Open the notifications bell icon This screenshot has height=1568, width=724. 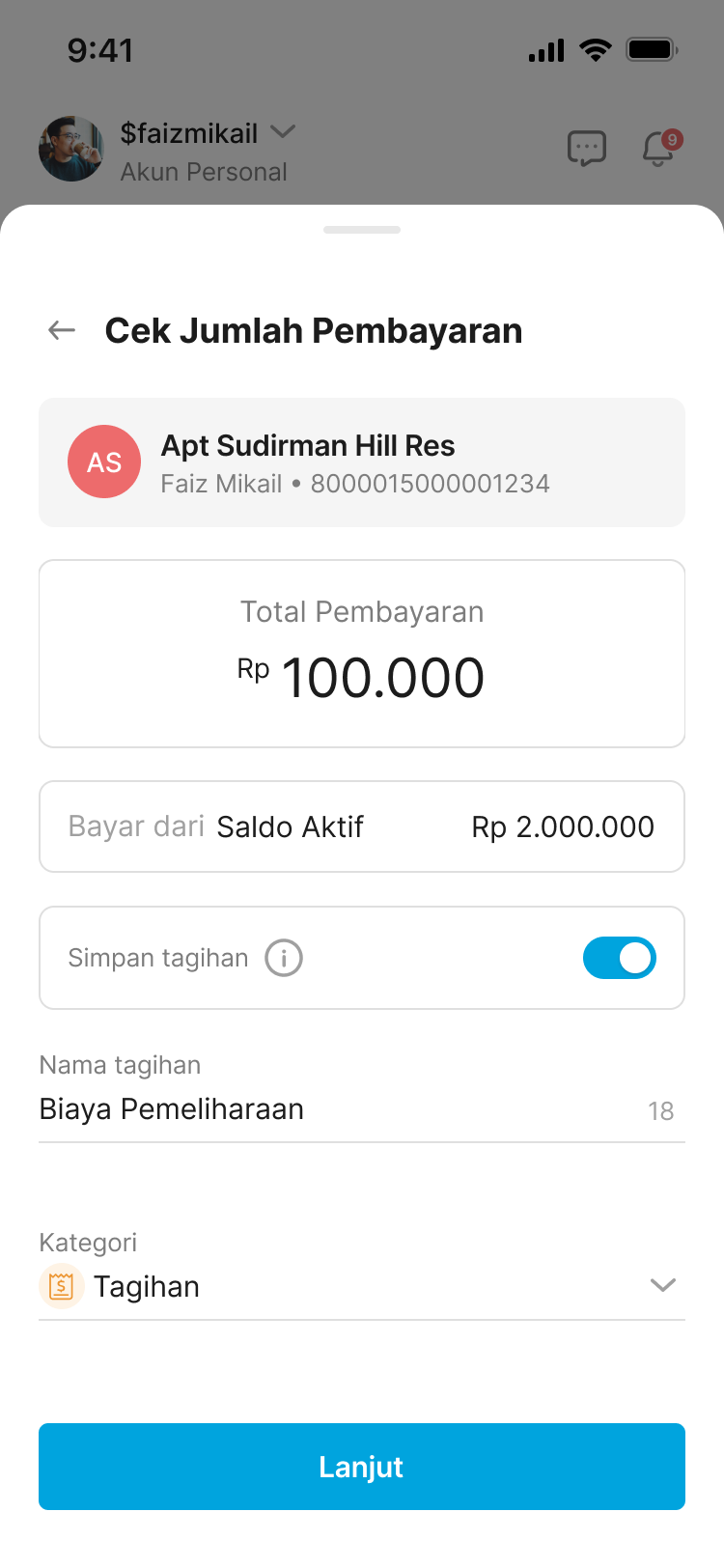[x=659, y=149]
